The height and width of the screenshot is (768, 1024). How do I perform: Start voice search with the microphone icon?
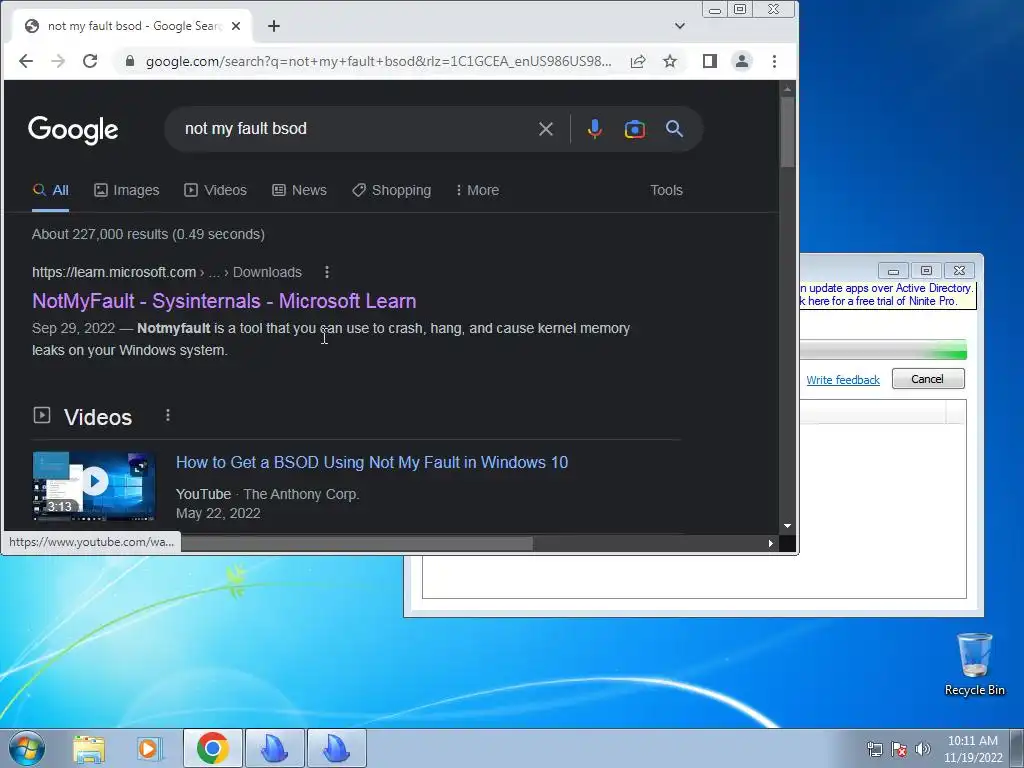pos(594,129)
